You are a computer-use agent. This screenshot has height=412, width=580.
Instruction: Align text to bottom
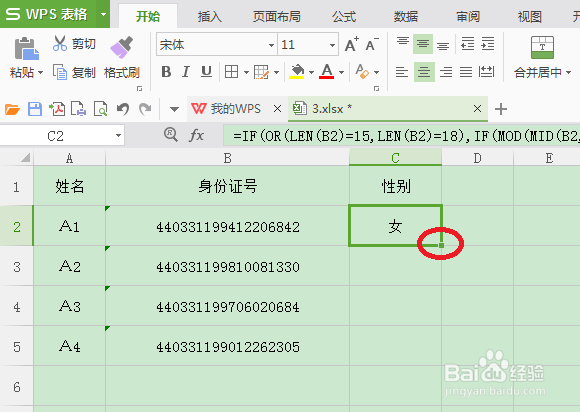(443, 45)
